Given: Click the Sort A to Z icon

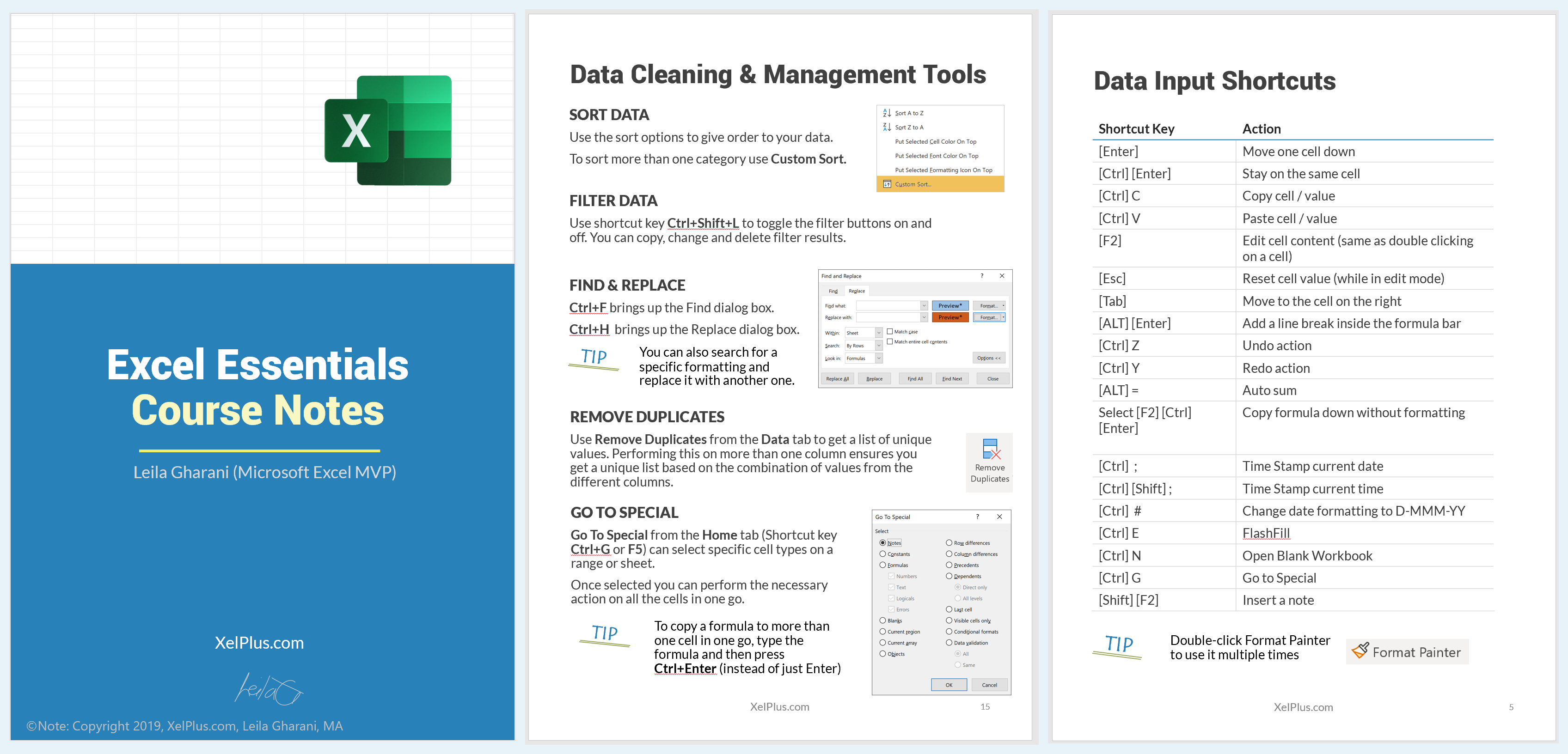Looking at the screenshot, I should tap(887, 113).
